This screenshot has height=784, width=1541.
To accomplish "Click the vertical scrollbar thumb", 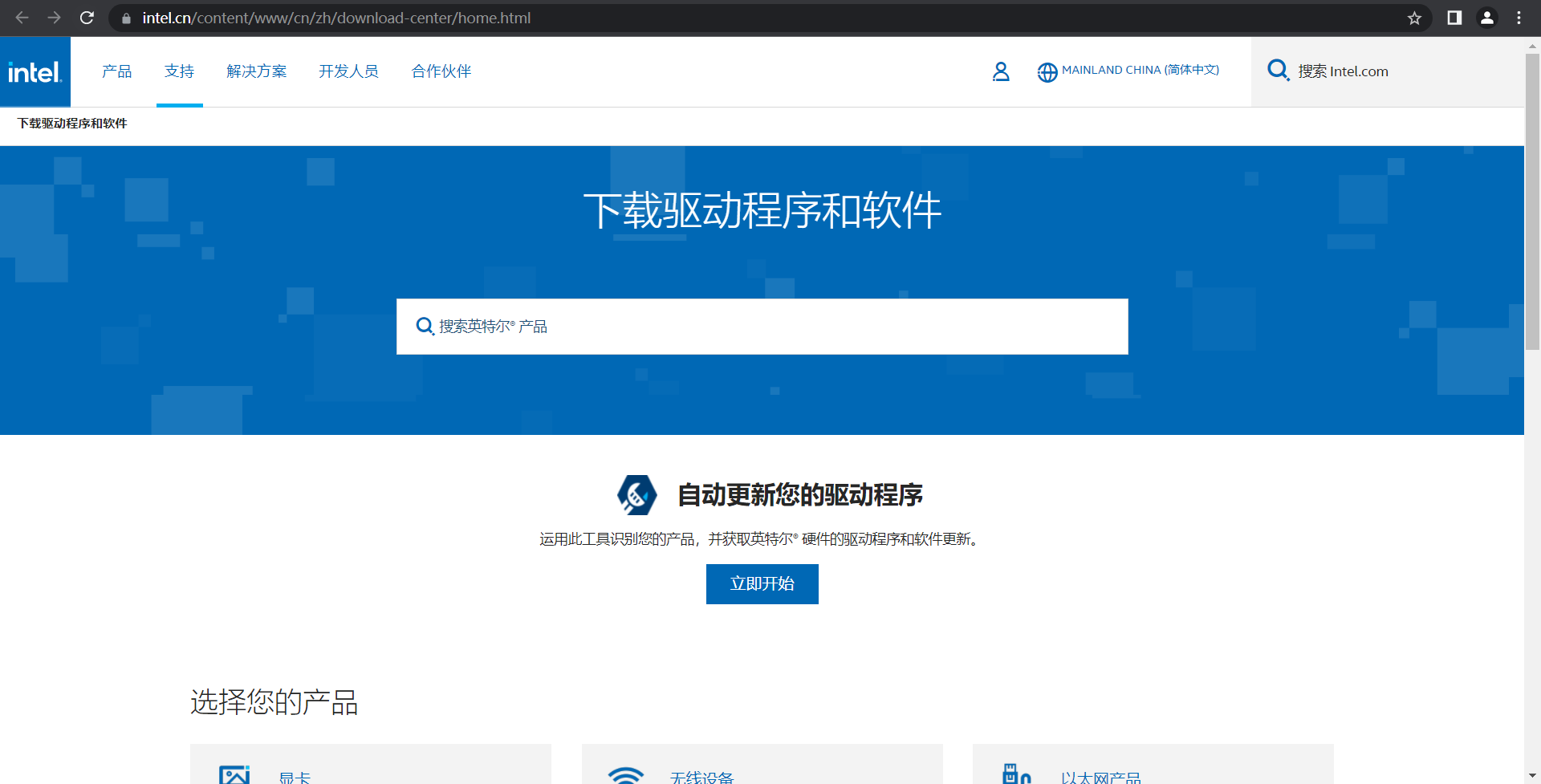I will tap(1532, 201).
